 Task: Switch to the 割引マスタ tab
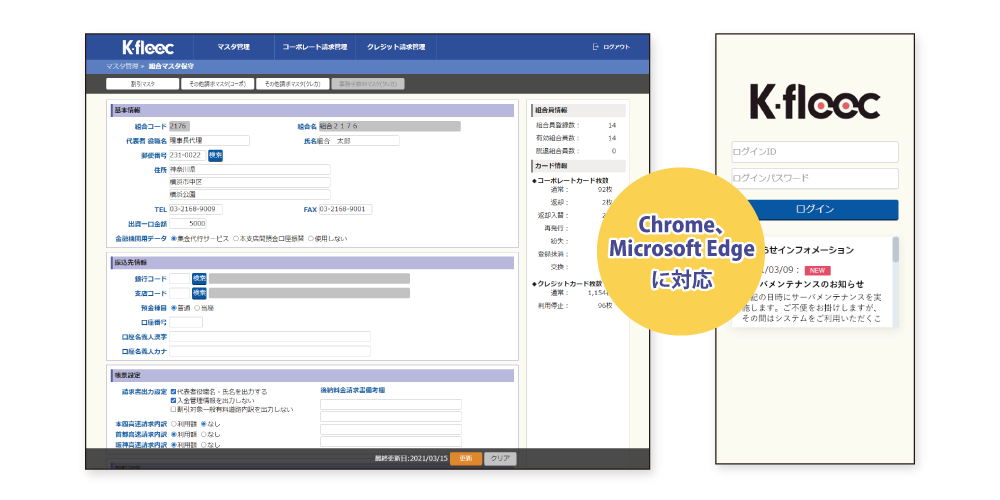[143, 84]
